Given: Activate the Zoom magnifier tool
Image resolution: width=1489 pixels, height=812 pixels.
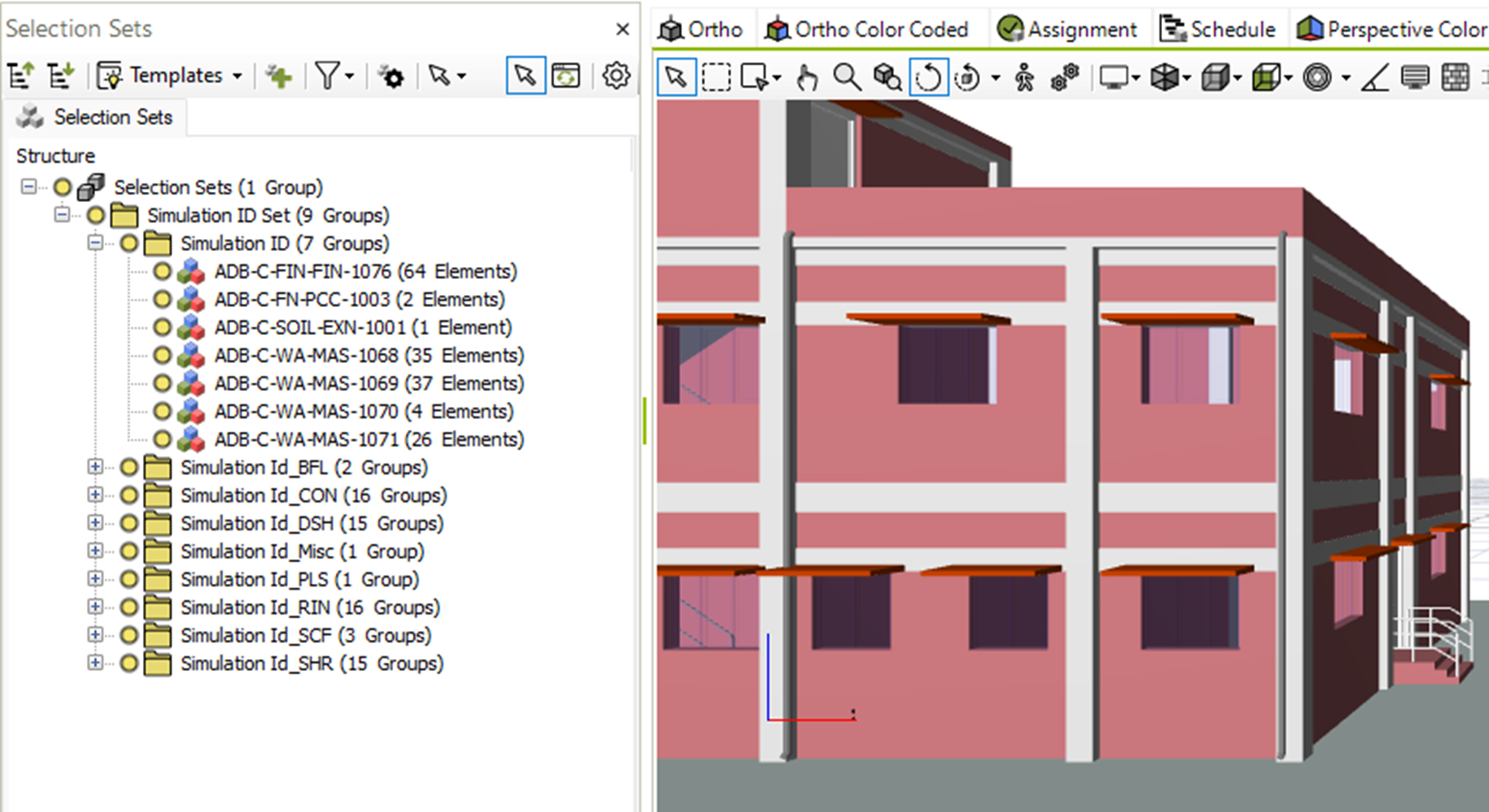Looking at the screenshot, I should coord(847,78).
